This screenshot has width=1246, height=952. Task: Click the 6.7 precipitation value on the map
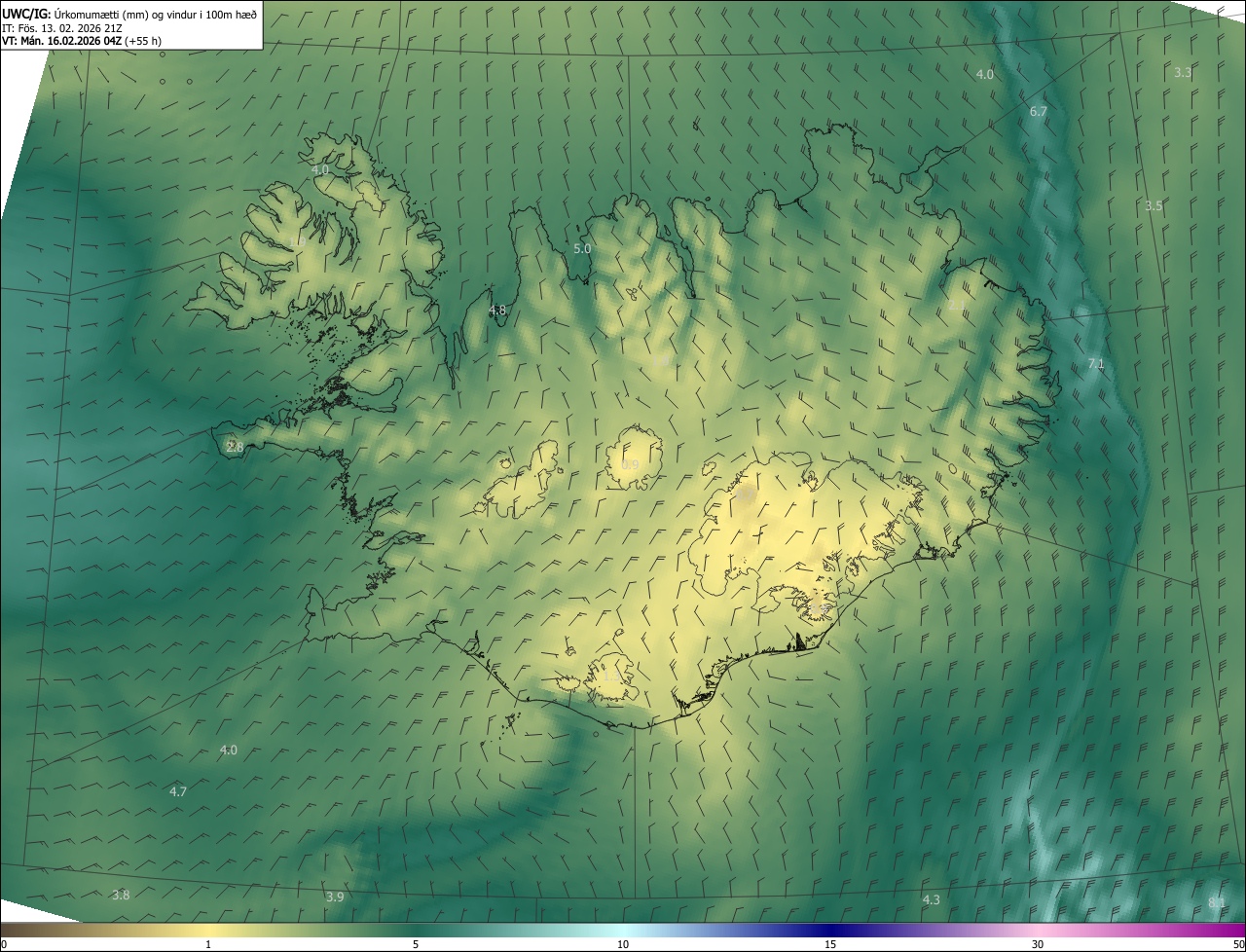1039,111
